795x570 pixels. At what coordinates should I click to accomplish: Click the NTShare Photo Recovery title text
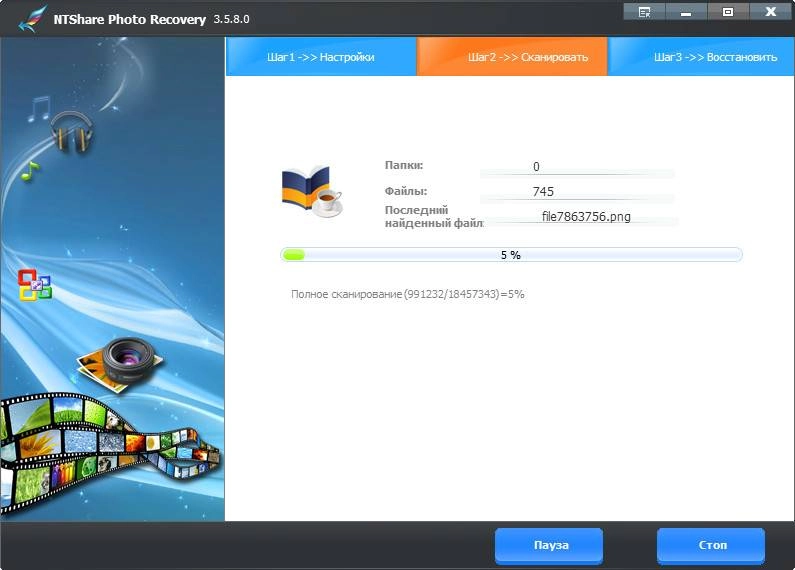click(130, 19)
